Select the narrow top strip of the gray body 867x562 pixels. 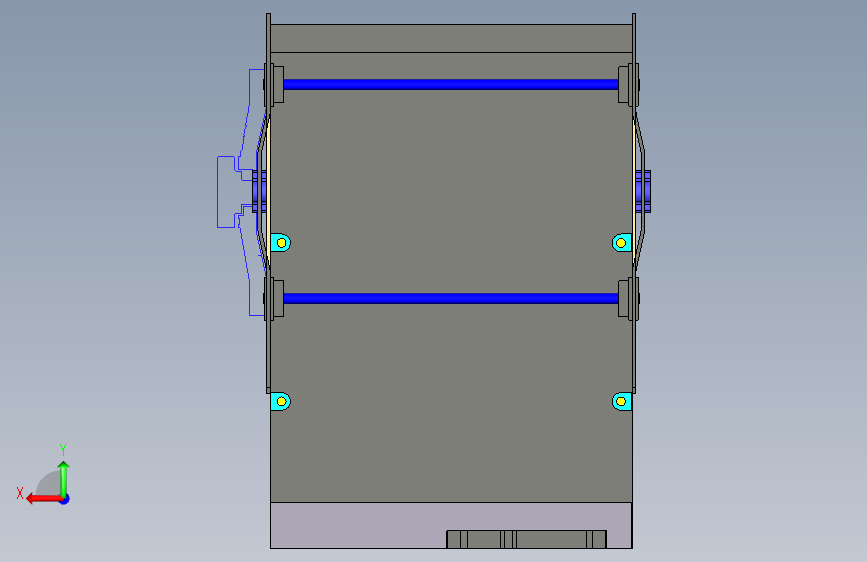[x=451, y=38]
